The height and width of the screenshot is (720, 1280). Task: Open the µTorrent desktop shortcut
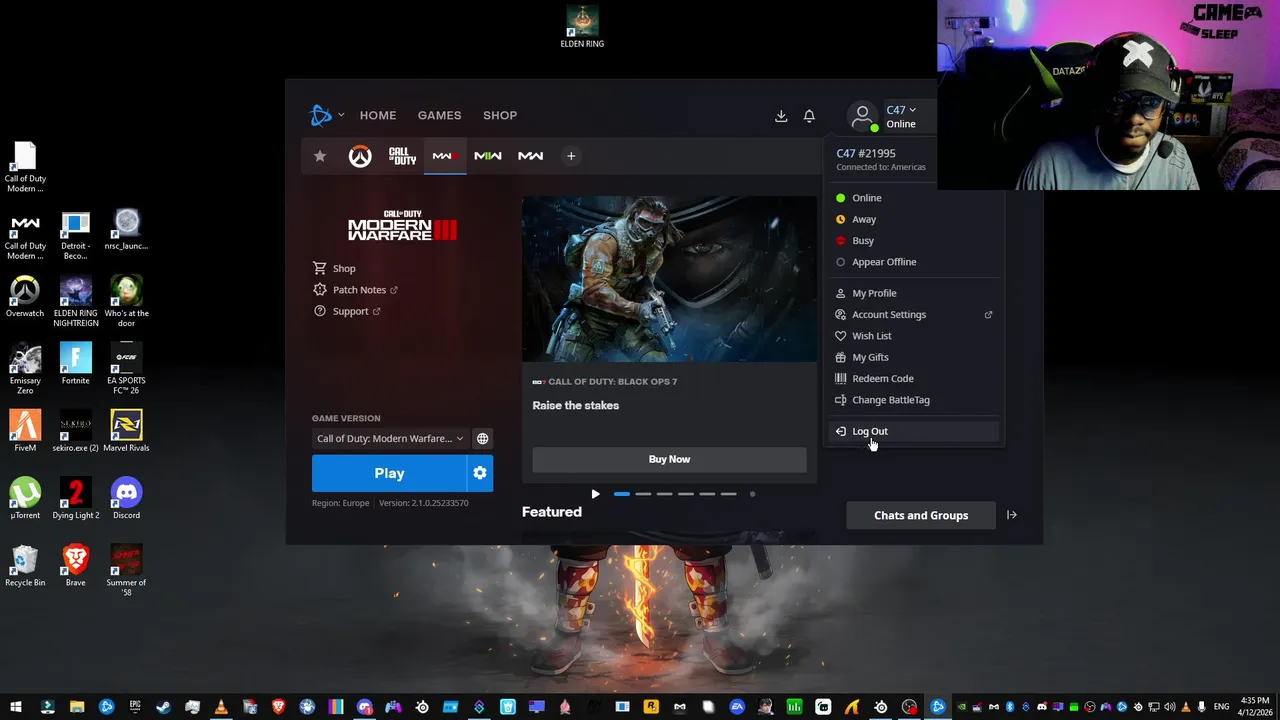click(x=25, y=498)
